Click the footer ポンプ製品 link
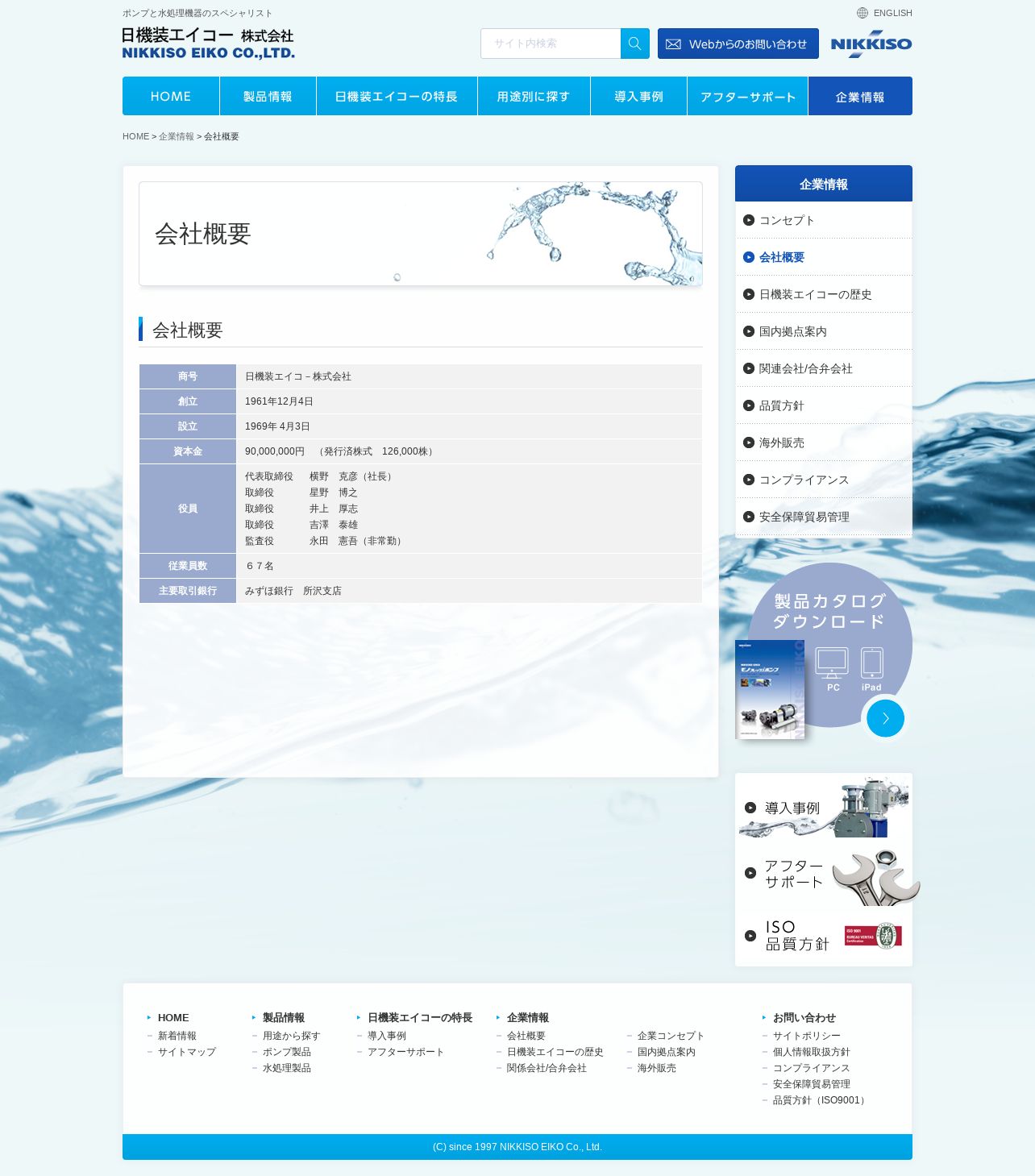 pyautogui.click(x=287, y=1052)
